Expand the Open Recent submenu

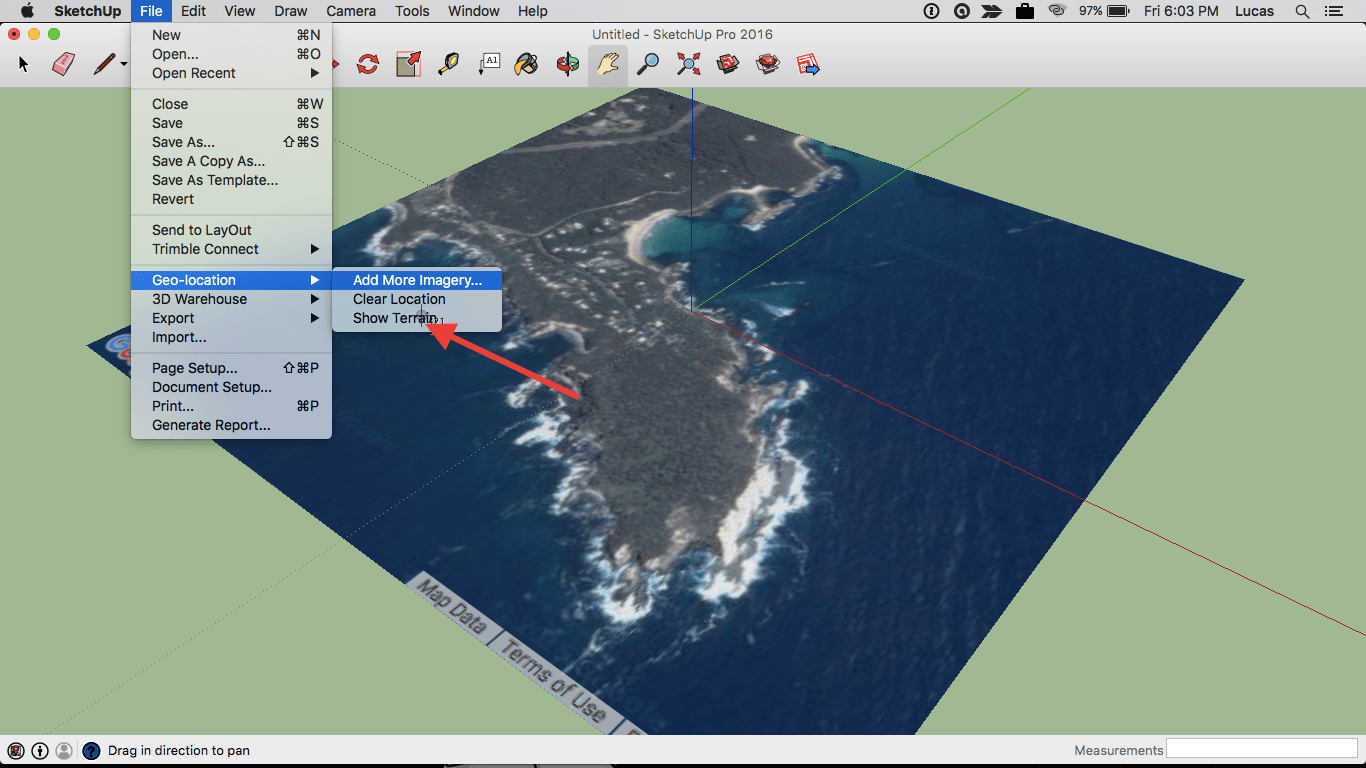(231, 73)
